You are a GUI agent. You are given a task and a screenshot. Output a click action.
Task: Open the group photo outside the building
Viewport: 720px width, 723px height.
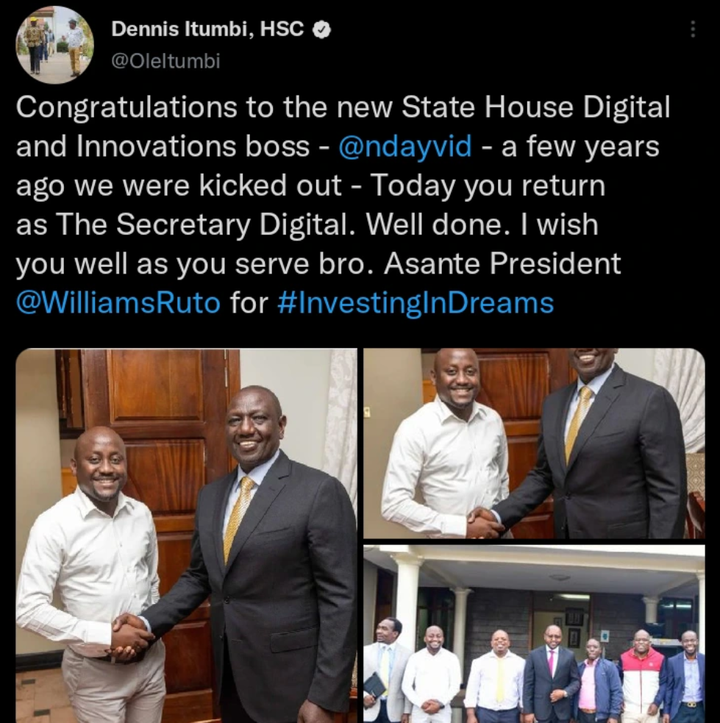pyautogui.click(x=534, y=634)
